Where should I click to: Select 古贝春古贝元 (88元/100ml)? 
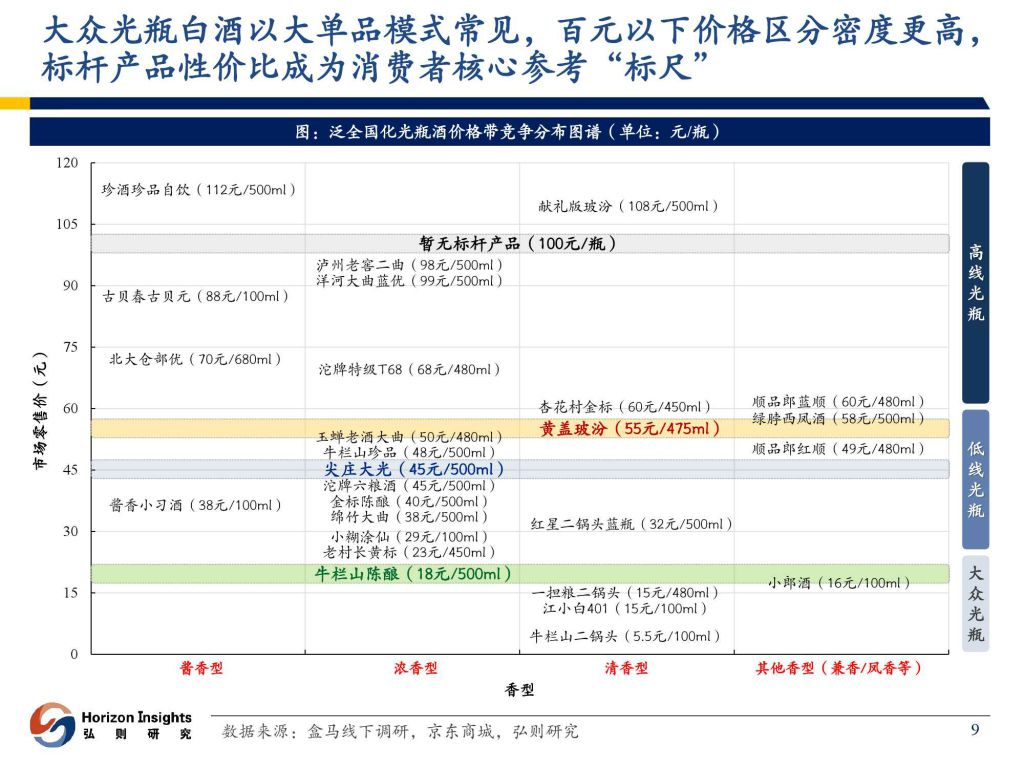point(195,296)
